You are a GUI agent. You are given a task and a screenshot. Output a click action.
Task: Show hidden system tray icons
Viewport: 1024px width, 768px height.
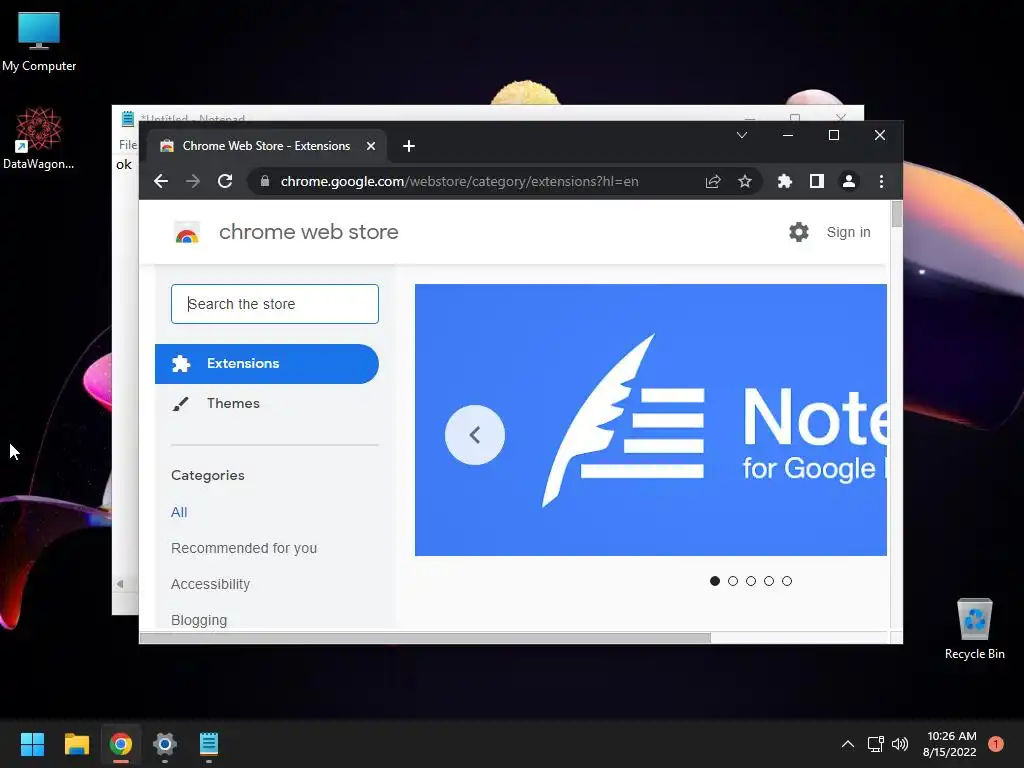848,744
